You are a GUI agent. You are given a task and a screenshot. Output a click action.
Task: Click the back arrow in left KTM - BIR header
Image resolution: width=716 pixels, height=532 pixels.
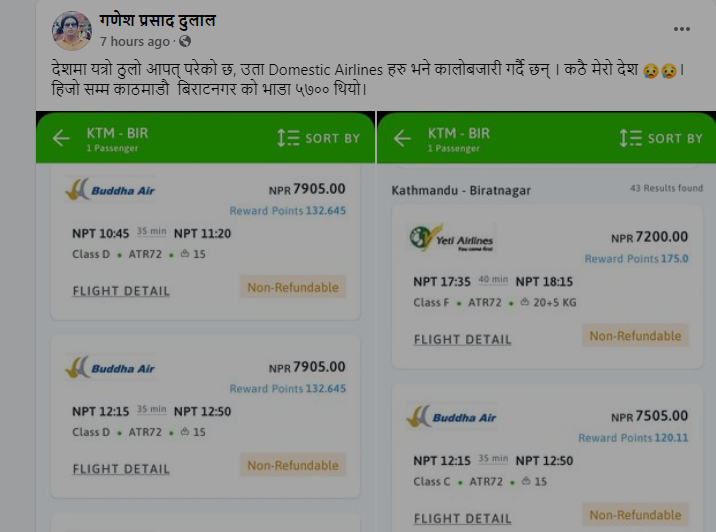point(62,138)
